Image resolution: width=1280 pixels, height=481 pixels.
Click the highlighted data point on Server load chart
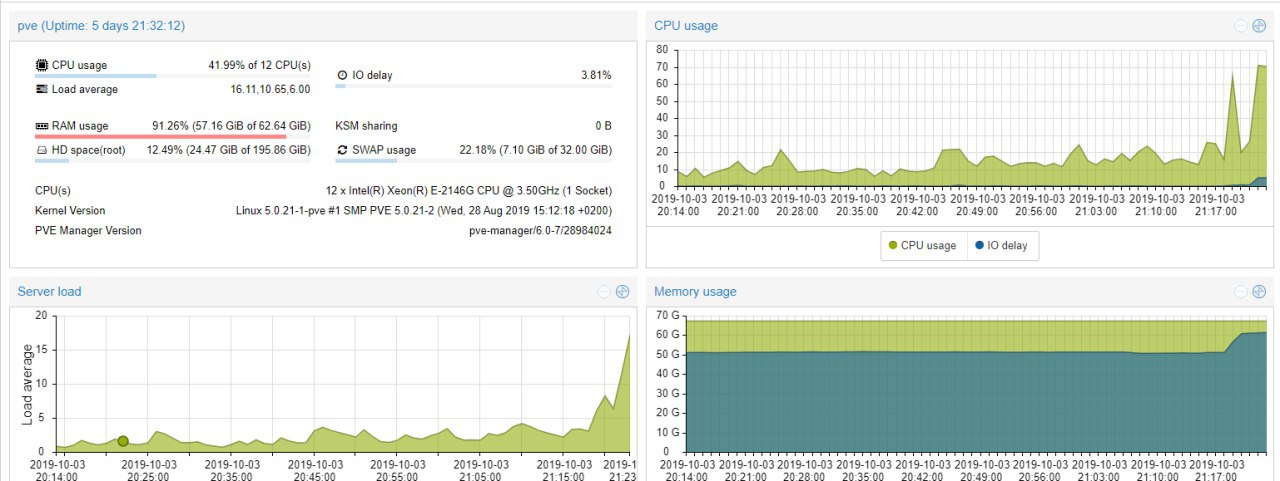click(x=123, y=441)
